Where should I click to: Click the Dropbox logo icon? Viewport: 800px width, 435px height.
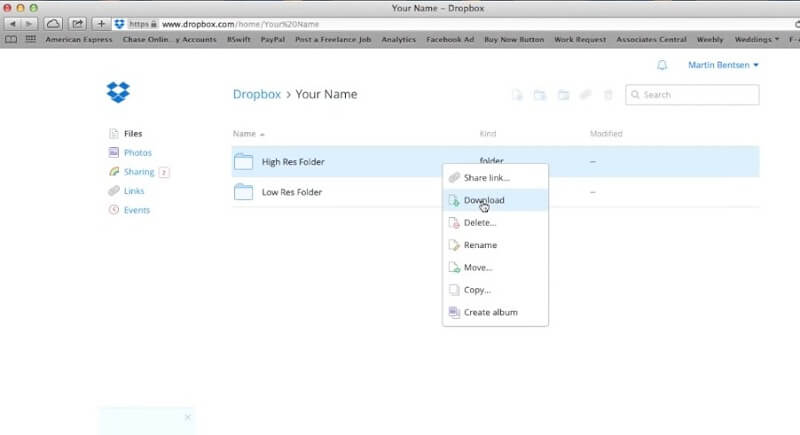tap(118, 92)
